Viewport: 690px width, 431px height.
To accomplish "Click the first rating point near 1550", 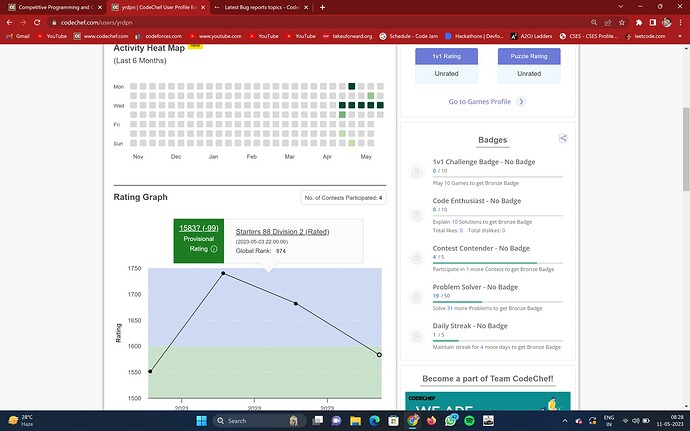I will (150, 372).
